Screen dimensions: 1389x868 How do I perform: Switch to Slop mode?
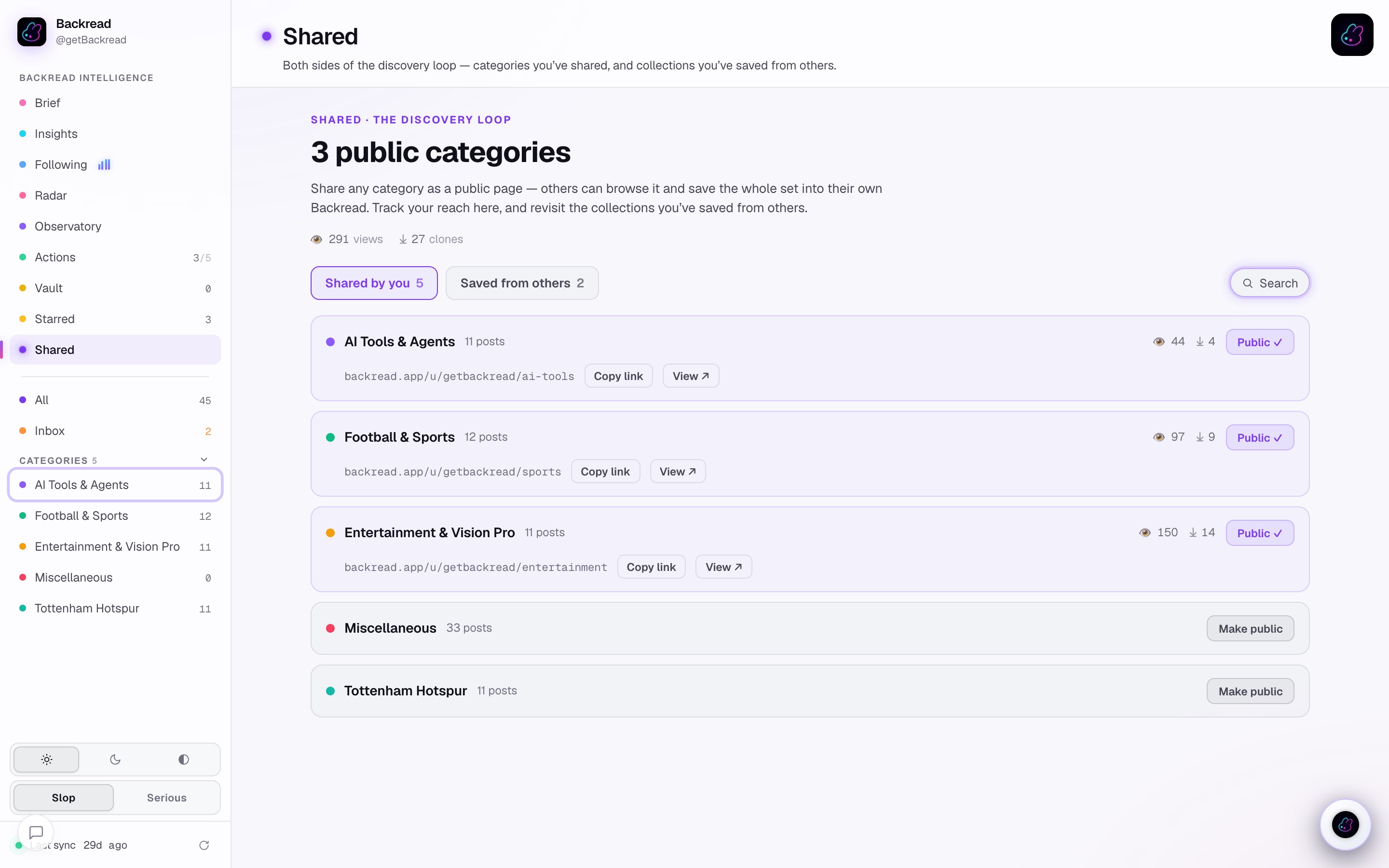point(64,798)
